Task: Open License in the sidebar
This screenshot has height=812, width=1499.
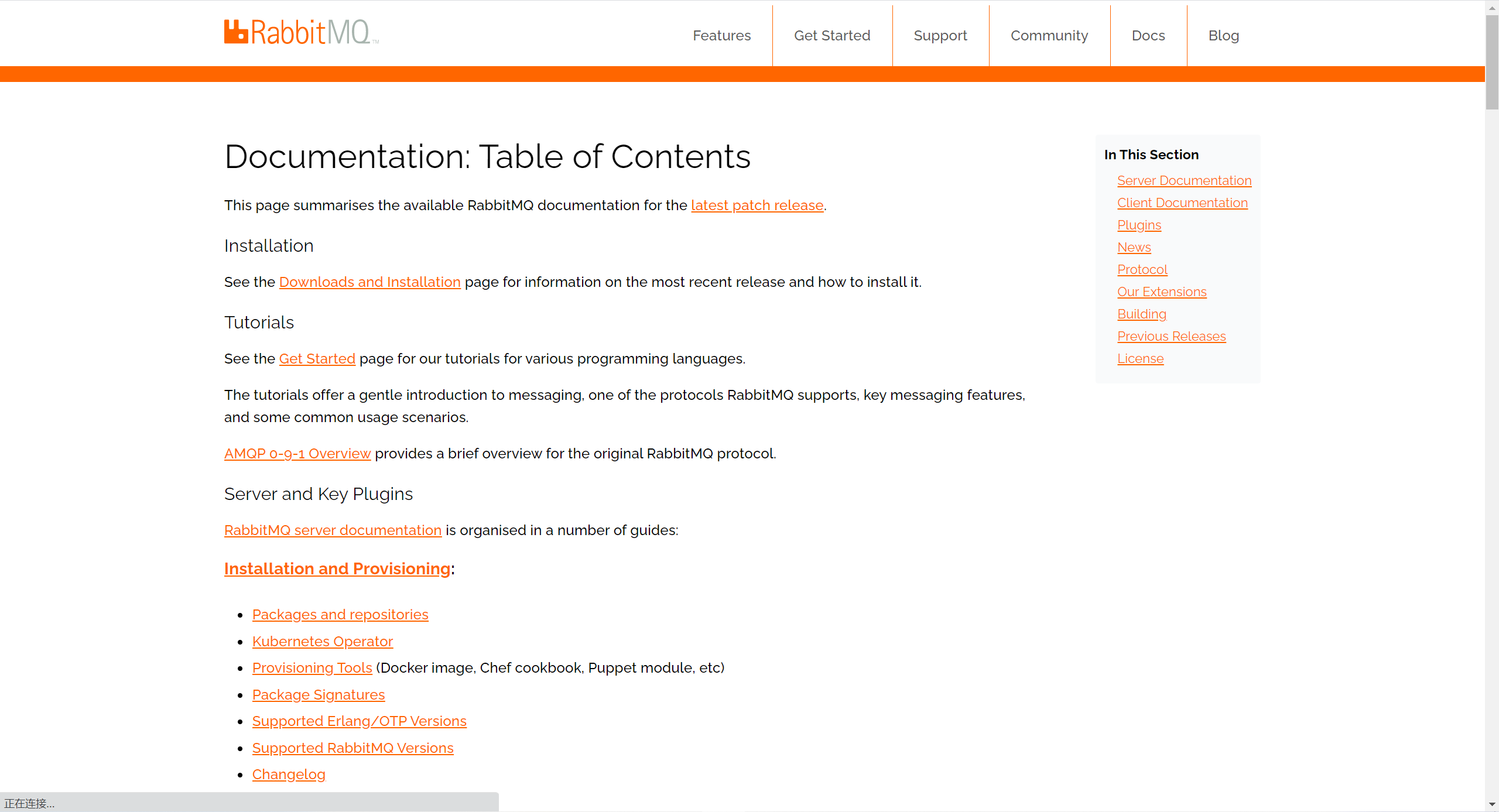Action: tap(1140, 359)
